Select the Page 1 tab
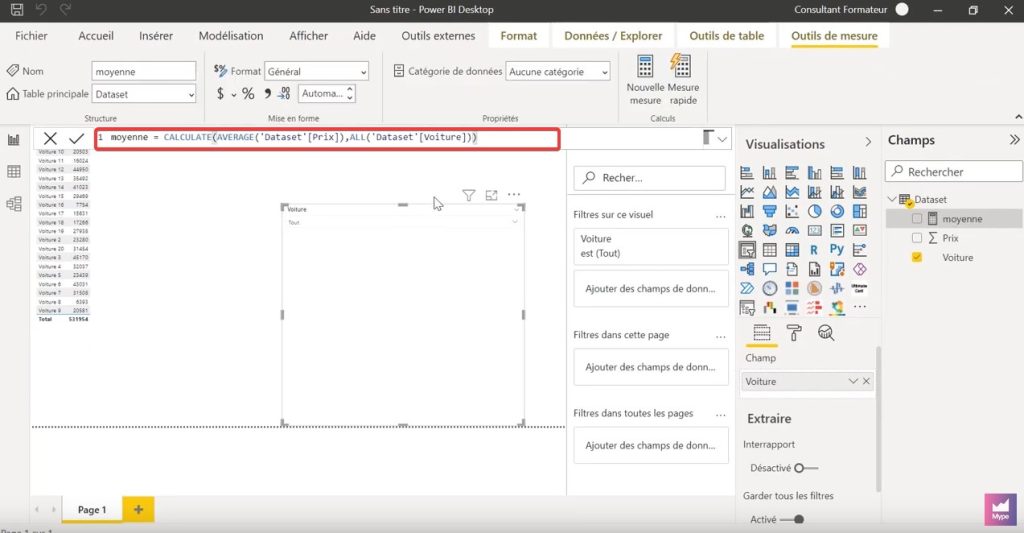The image size is (1024, 533). [92, 509]
